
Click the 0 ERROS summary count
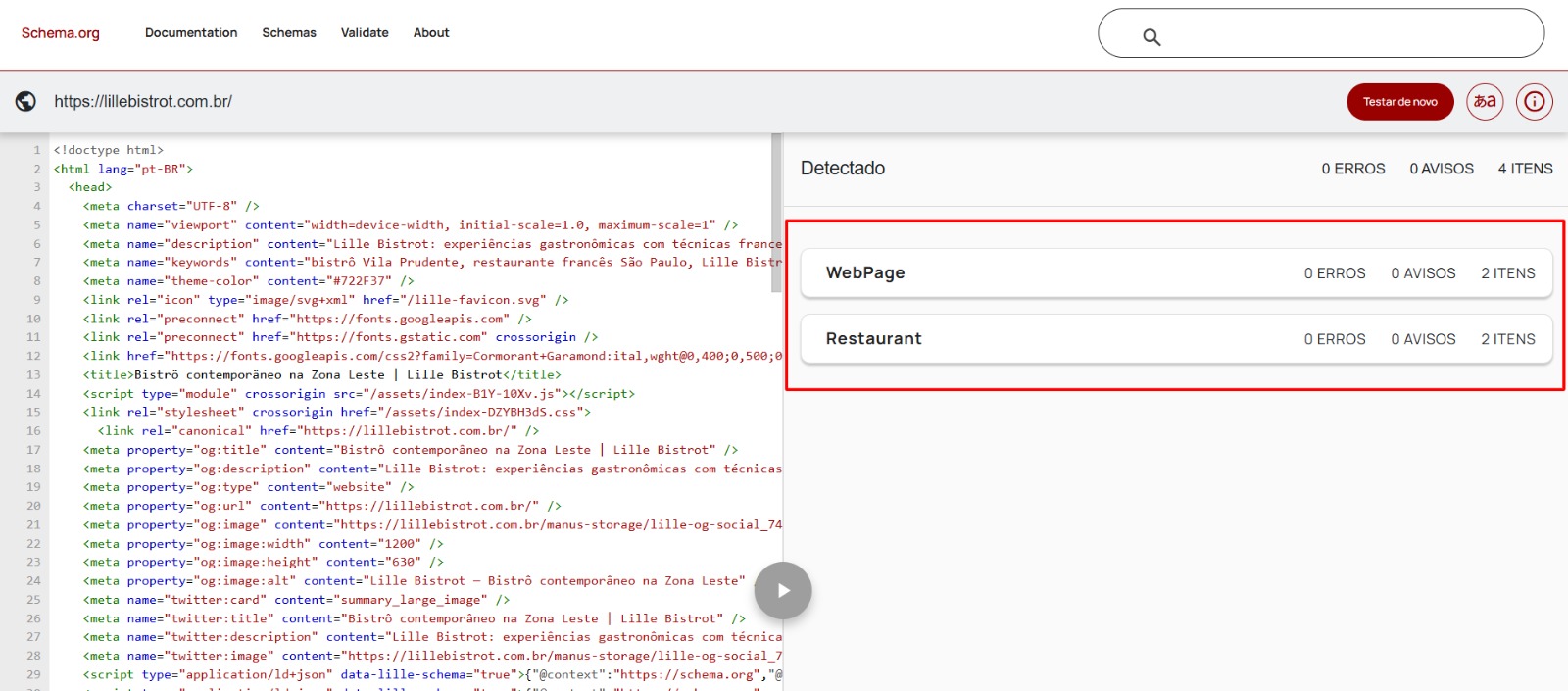point(1353,169)
